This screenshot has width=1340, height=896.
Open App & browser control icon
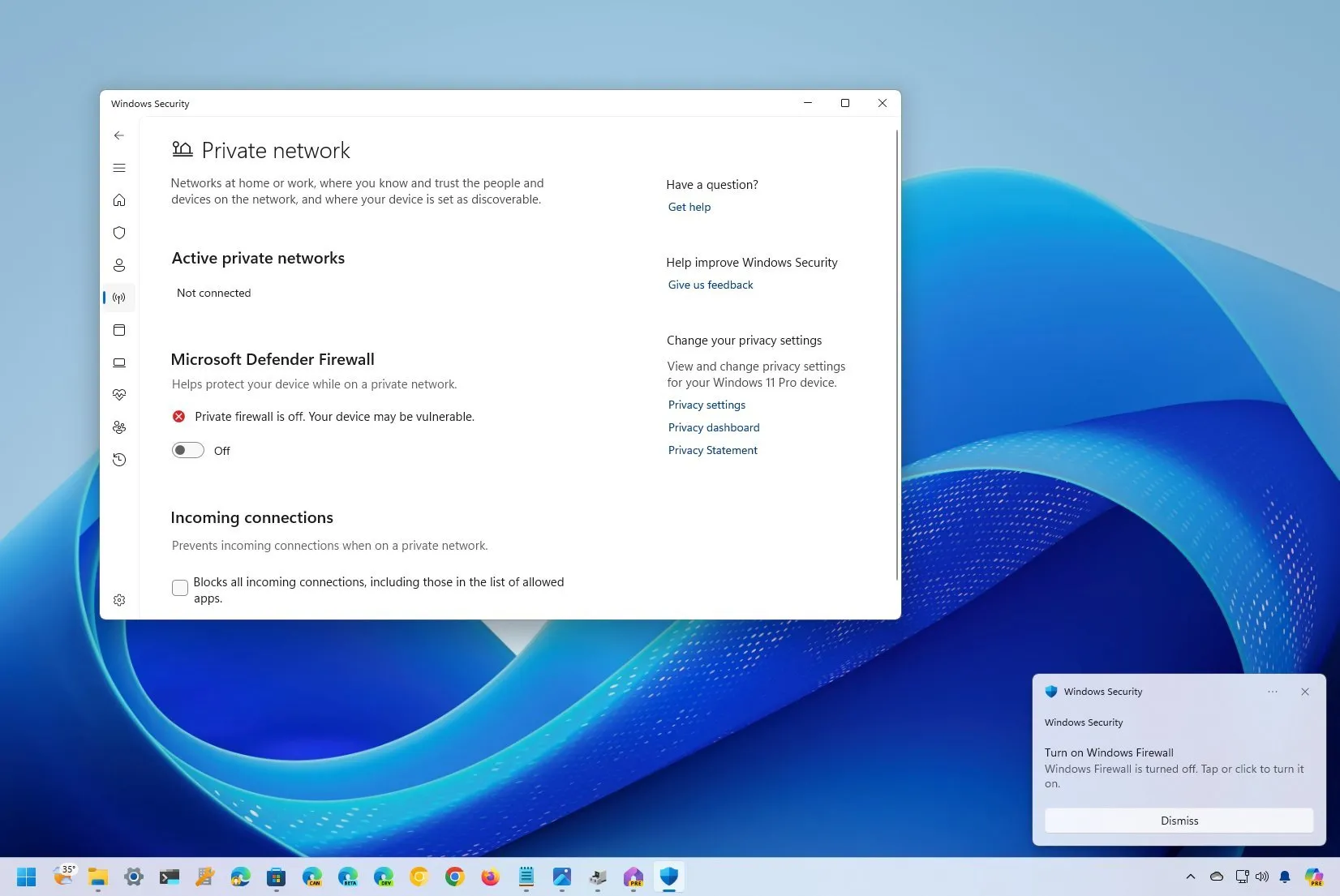[119, 330]
